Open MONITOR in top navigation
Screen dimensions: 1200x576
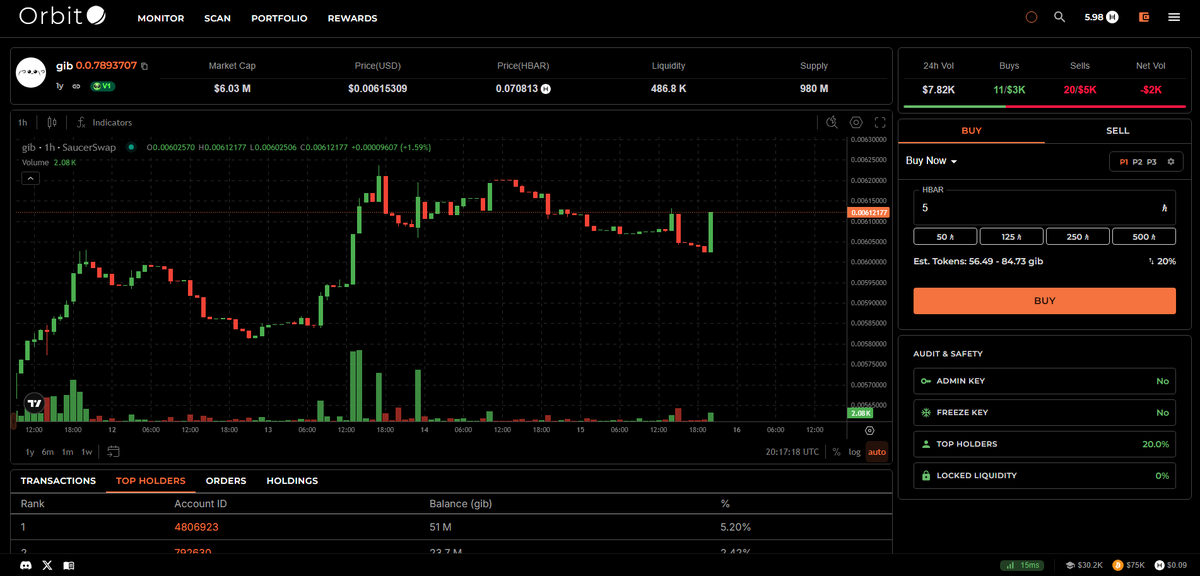pyautogui.click(x=160, y=18)
